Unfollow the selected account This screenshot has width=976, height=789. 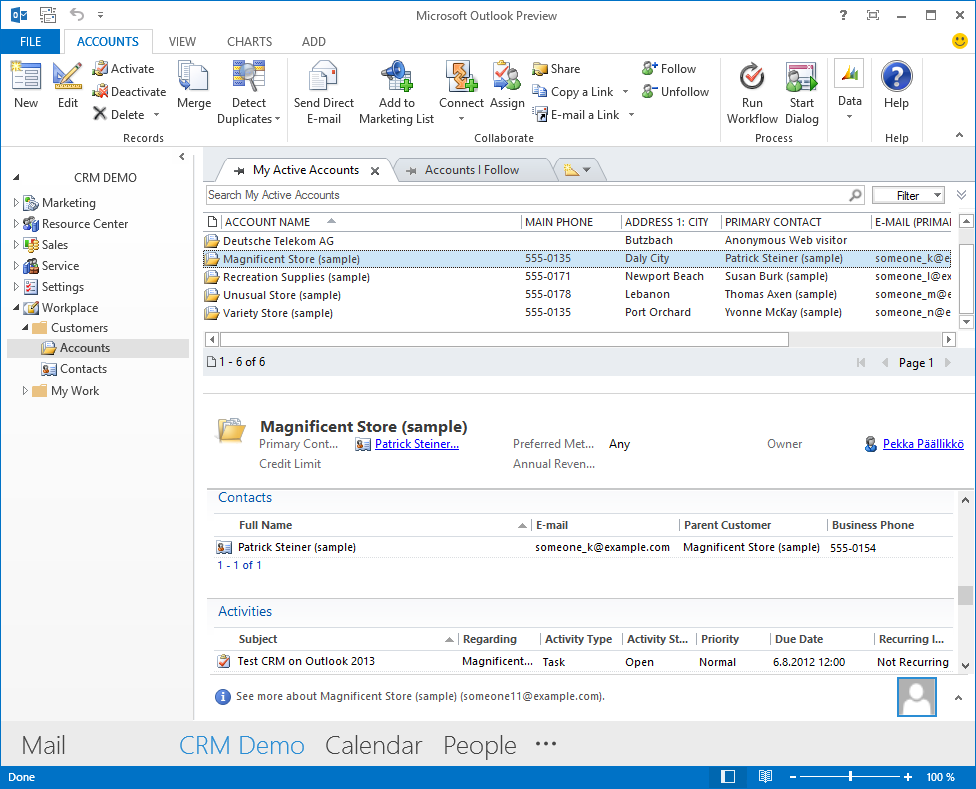coord(675,92)
